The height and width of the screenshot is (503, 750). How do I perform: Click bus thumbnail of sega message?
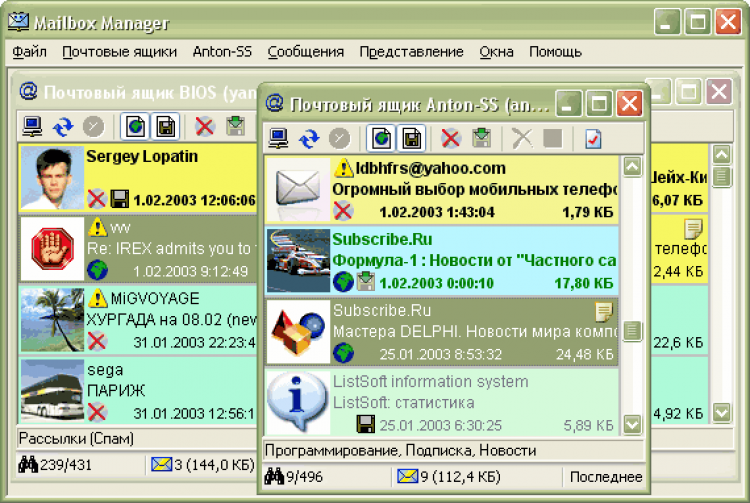(52, 391)
